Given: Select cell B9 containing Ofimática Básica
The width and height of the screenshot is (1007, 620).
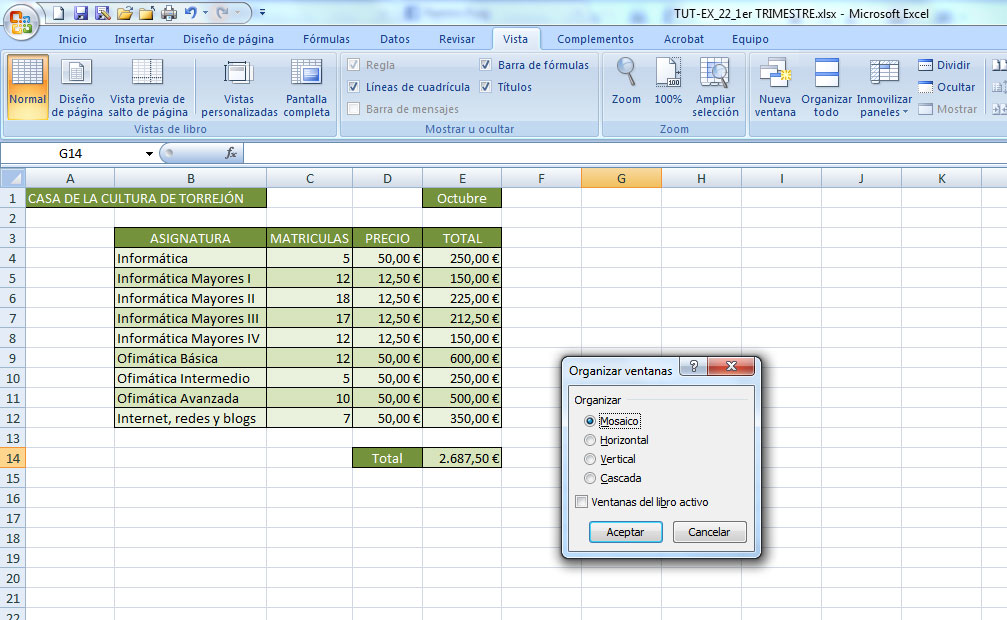Looking at the screenshot, I should [190, 358].
